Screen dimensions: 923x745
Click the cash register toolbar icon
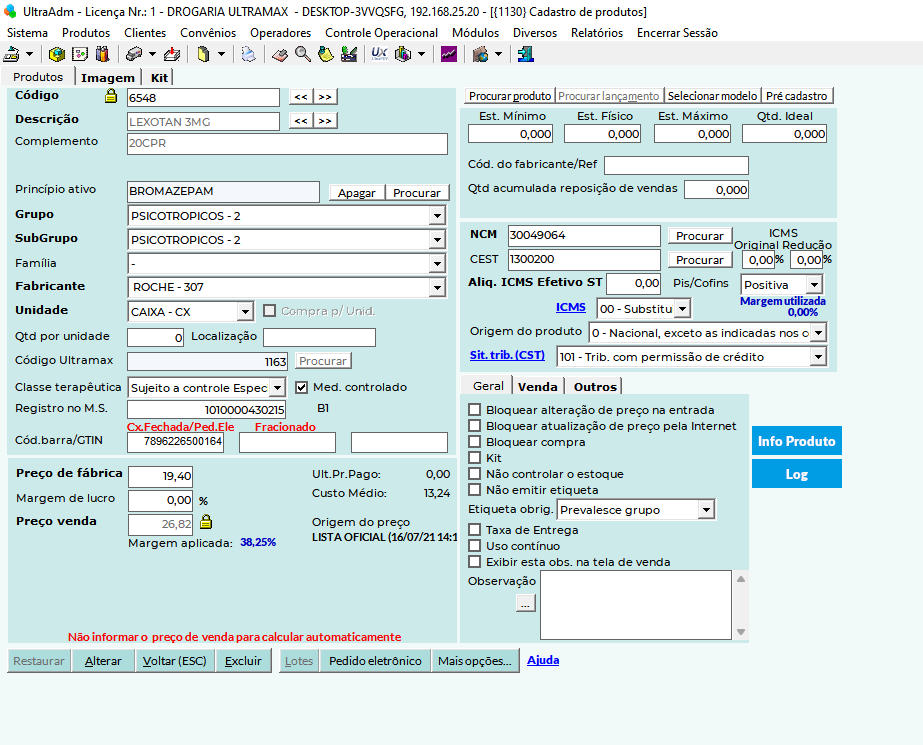pyautogui.click(x=12, y=55)
